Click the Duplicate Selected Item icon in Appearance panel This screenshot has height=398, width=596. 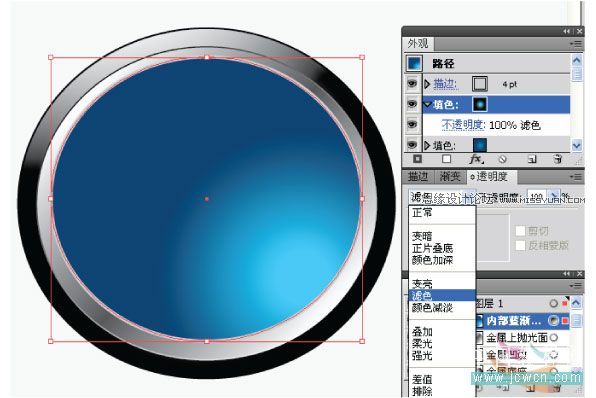pyautogui.click(x=532, y=159)
